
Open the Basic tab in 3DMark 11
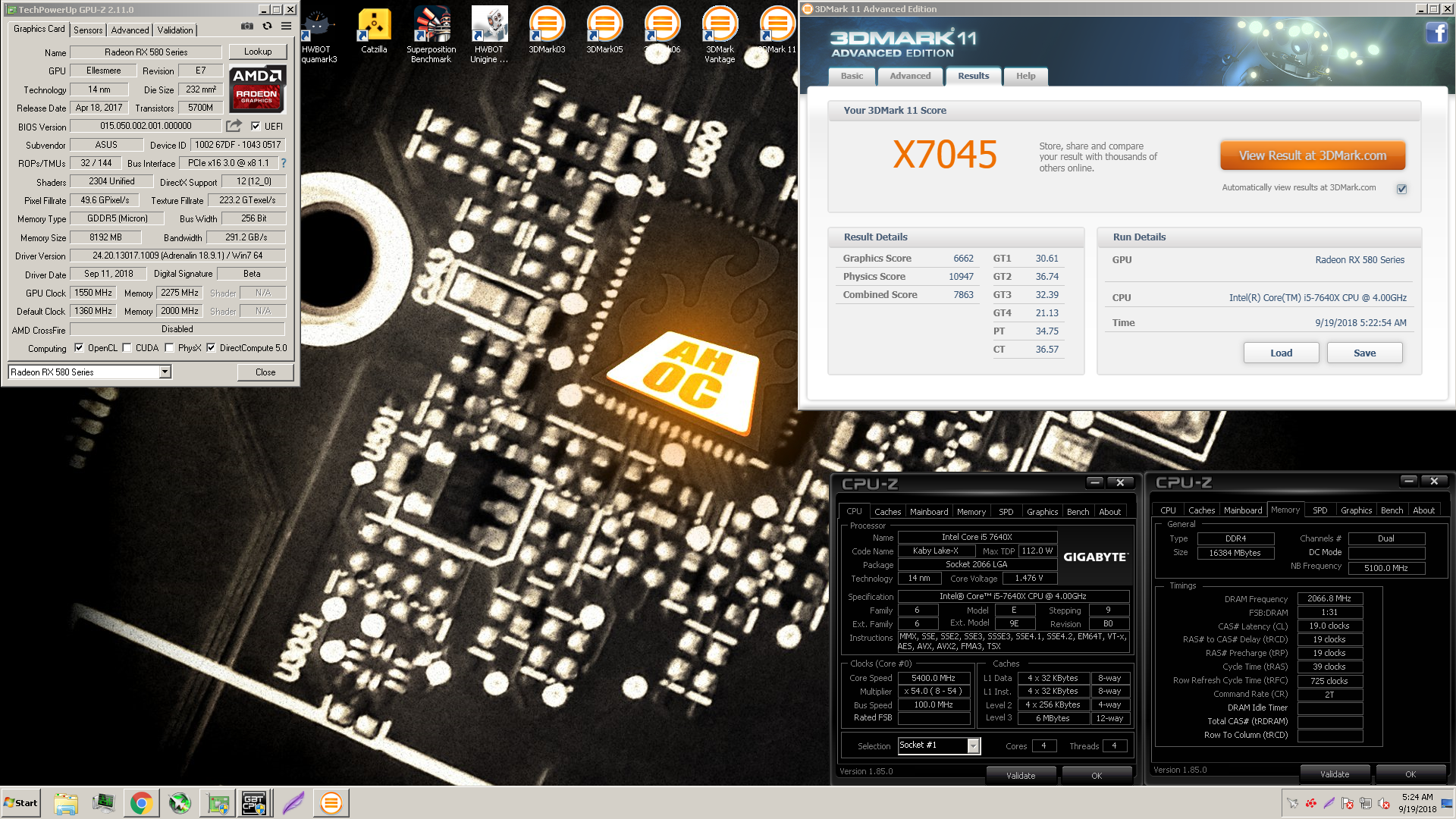click(852, 76)
